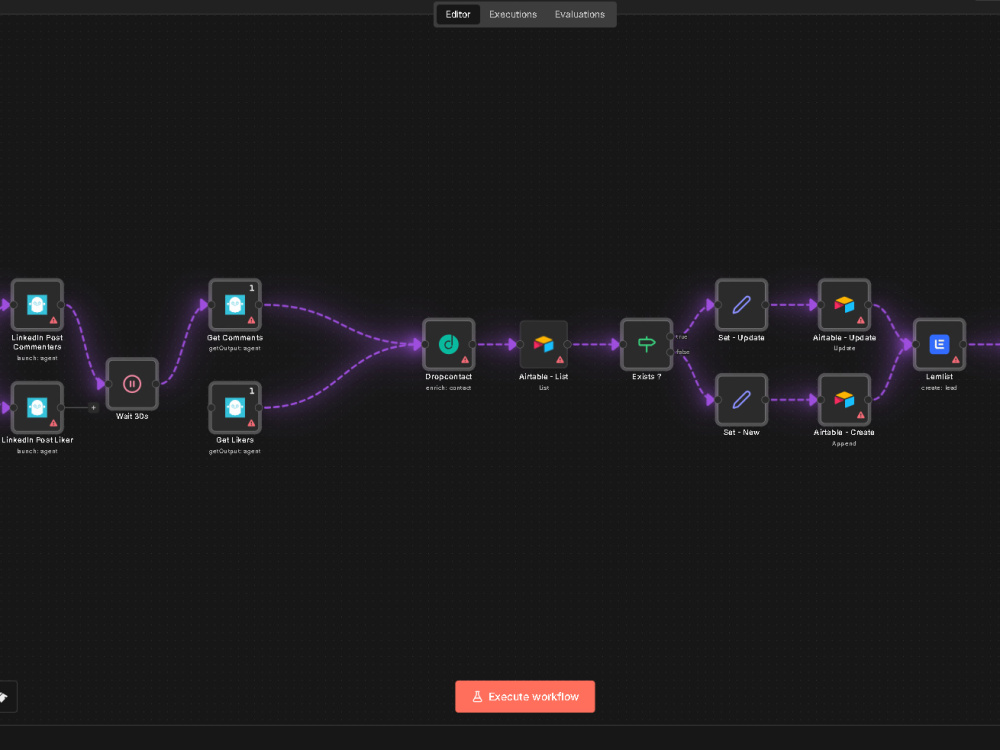Switch to the Editor tab

click(x=458, y=14)
